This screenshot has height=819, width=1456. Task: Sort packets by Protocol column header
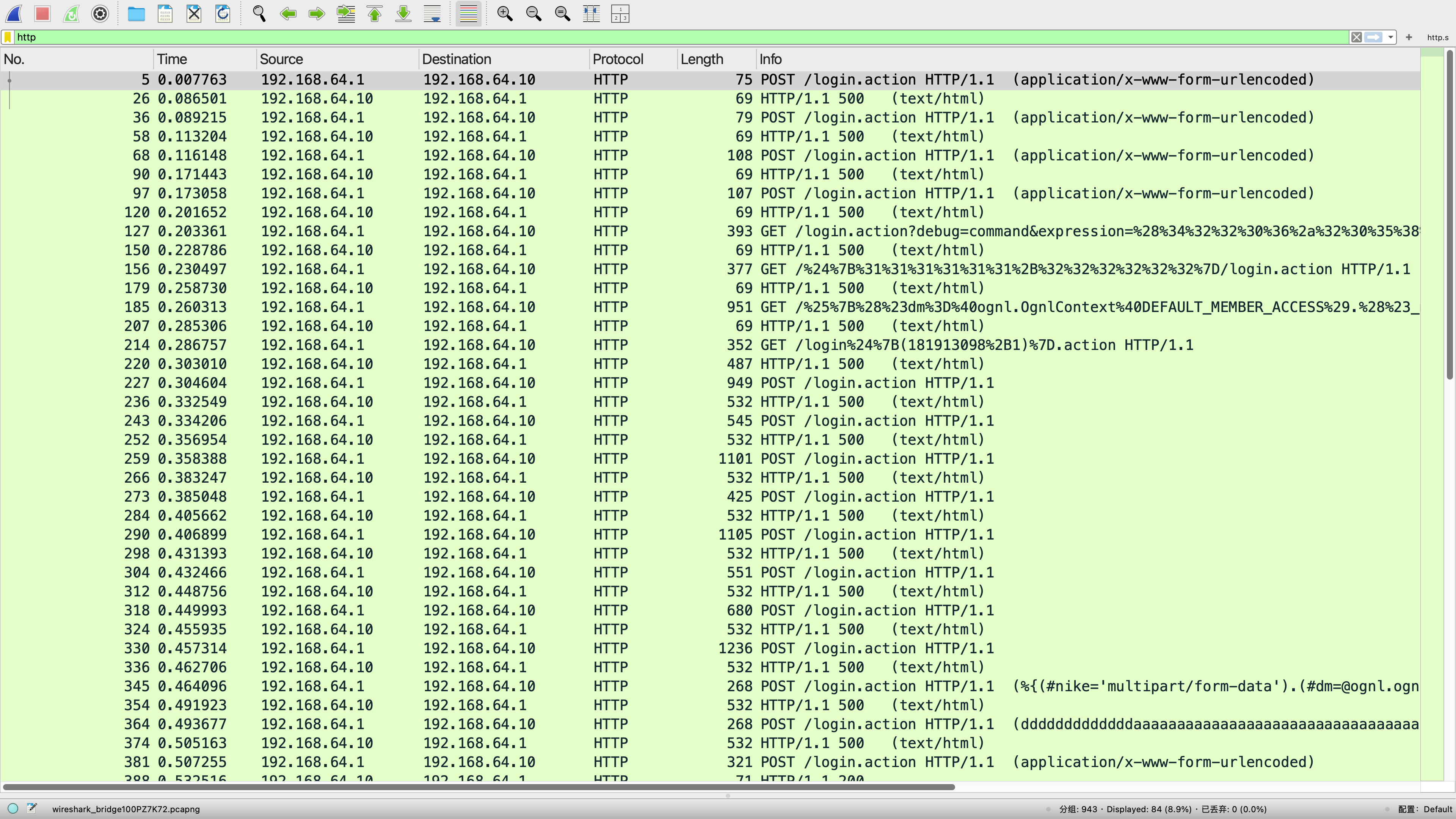pyautogui.click(x=618, y=60)
